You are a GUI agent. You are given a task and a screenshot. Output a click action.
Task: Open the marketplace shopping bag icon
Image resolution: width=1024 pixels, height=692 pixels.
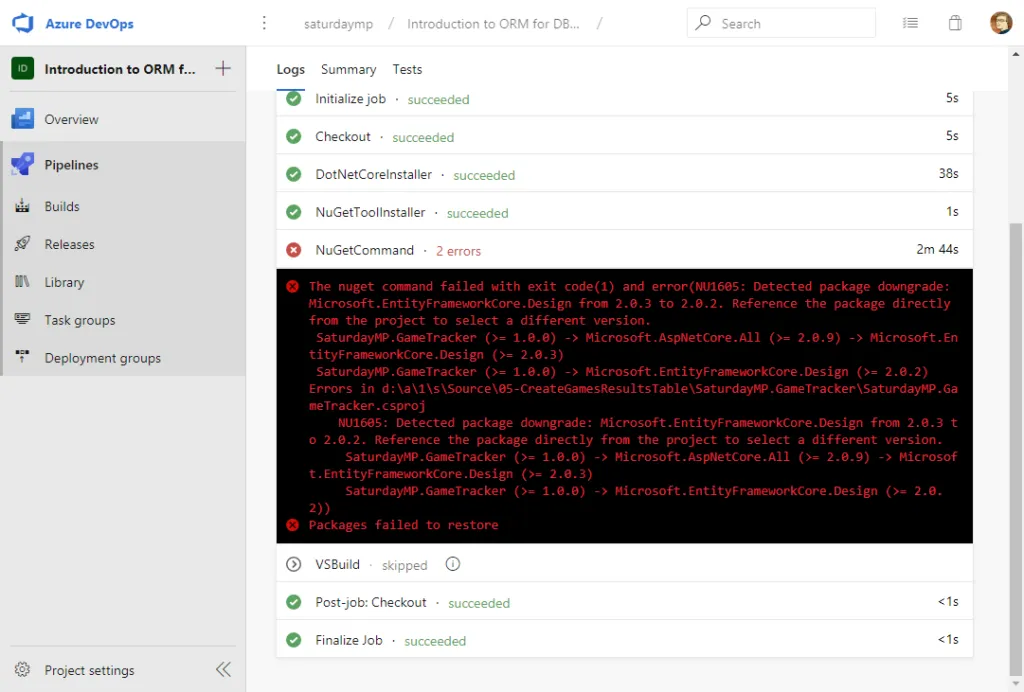955,23
